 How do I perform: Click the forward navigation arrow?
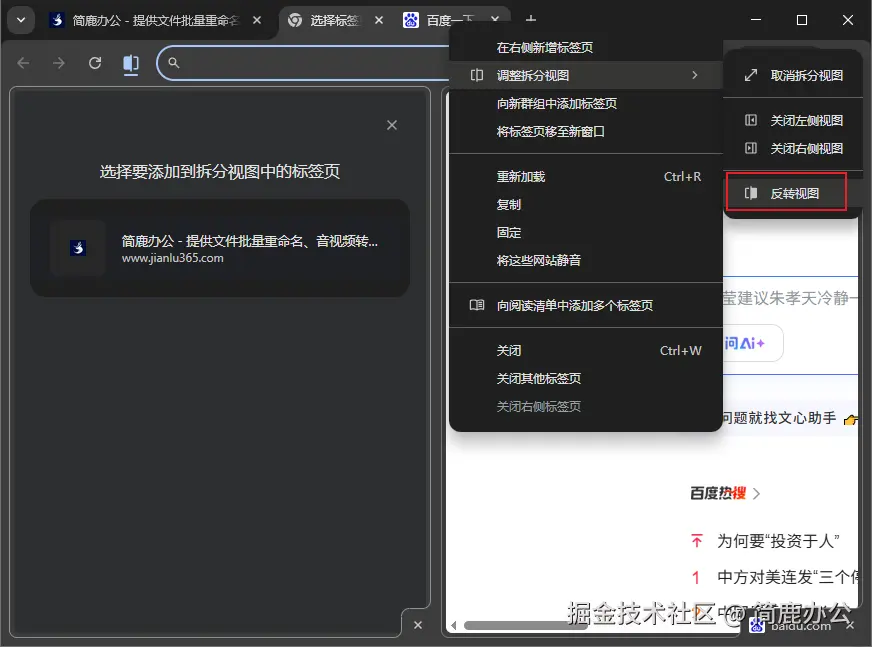click(x=59, y=63)
